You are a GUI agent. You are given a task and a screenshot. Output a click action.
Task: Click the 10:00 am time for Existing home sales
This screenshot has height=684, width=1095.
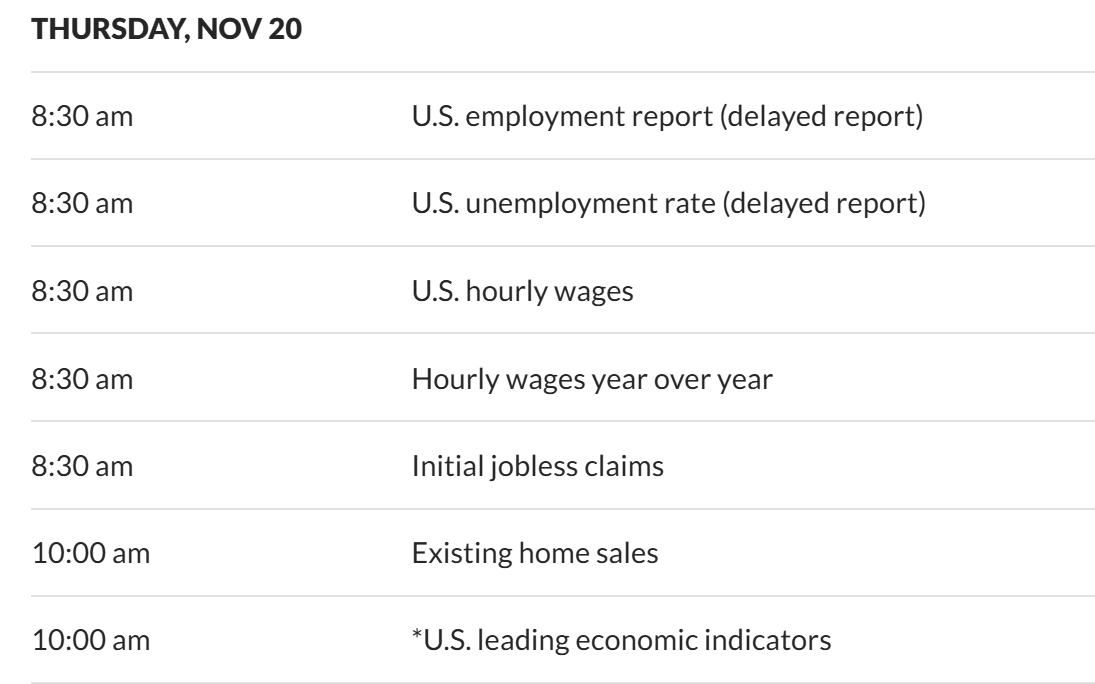90,553
